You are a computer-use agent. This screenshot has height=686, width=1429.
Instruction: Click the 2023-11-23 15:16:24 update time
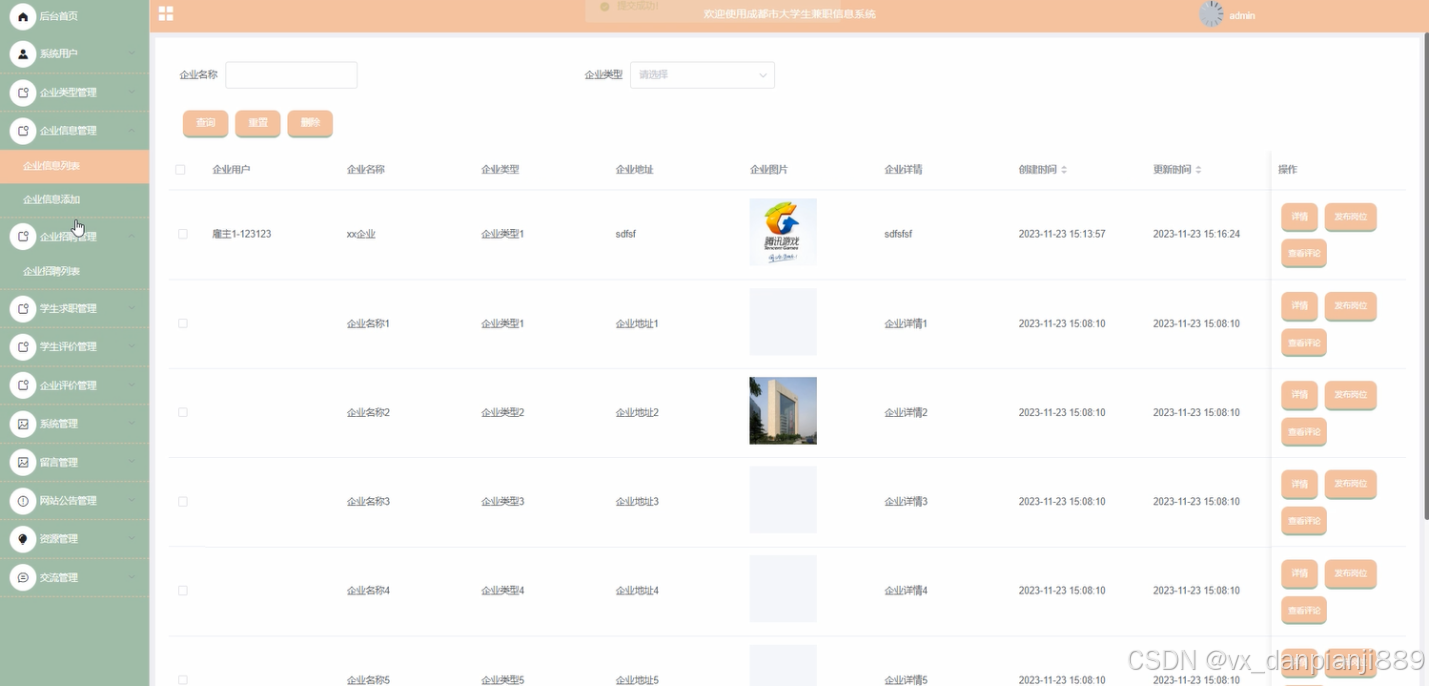[x=1196, y=234]
